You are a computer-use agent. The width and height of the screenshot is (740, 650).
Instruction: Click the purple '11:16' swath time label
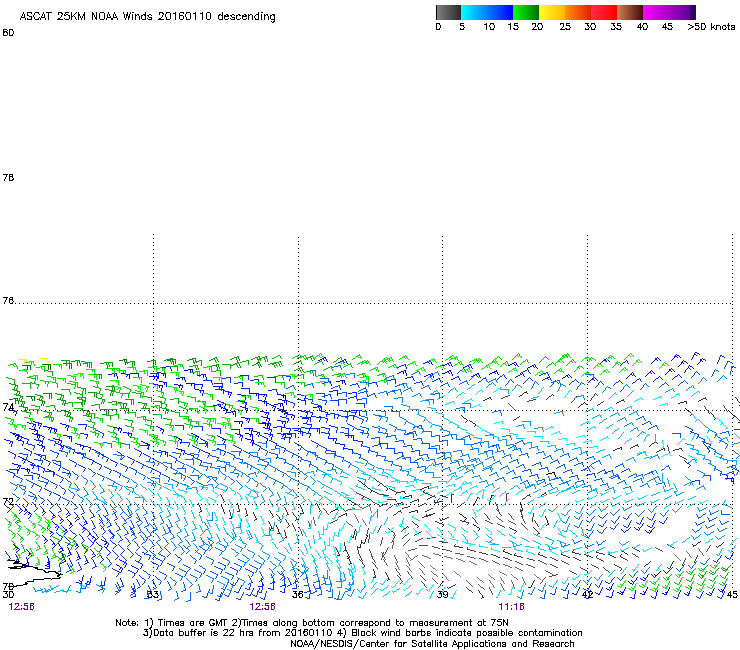pos(512,607)
